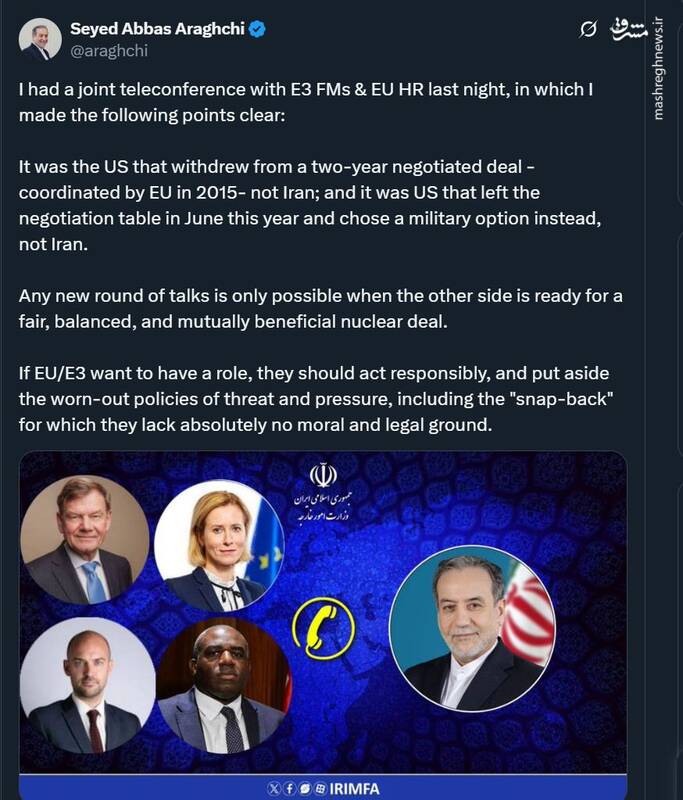Image resolution: width=683 pixels, height=800 pixels.
Task: Select bottom-center portrait with dotted tie
Action: point(224,685)
